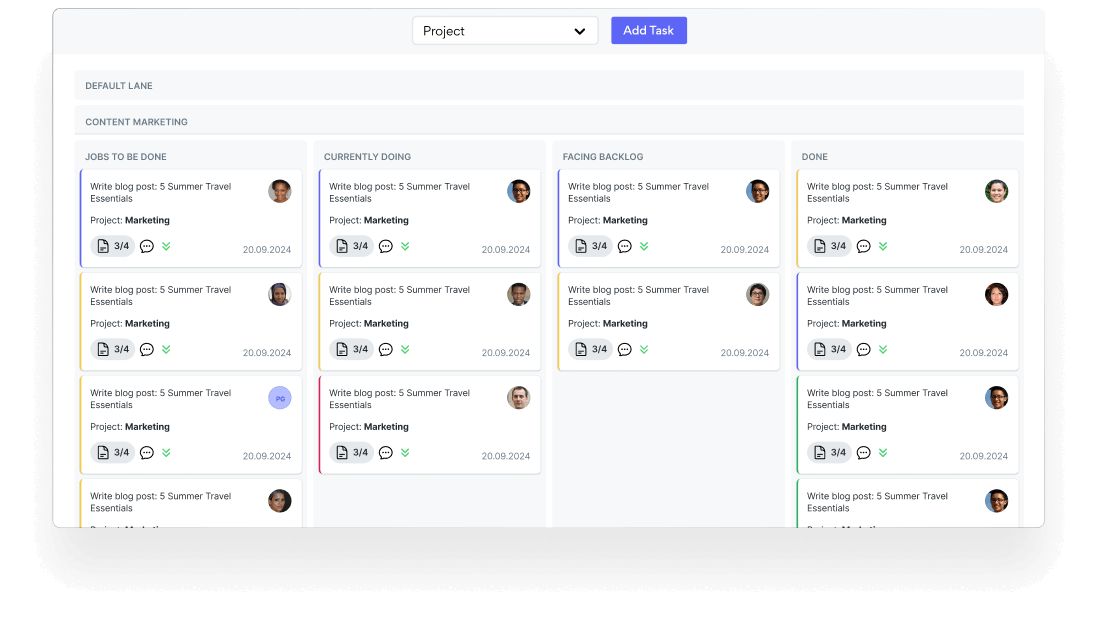Image resolution: width=1097 pixels, height=625 pixels.
Task: Click green priority chevrons on second Done card
Action: (x=883, y=349)
